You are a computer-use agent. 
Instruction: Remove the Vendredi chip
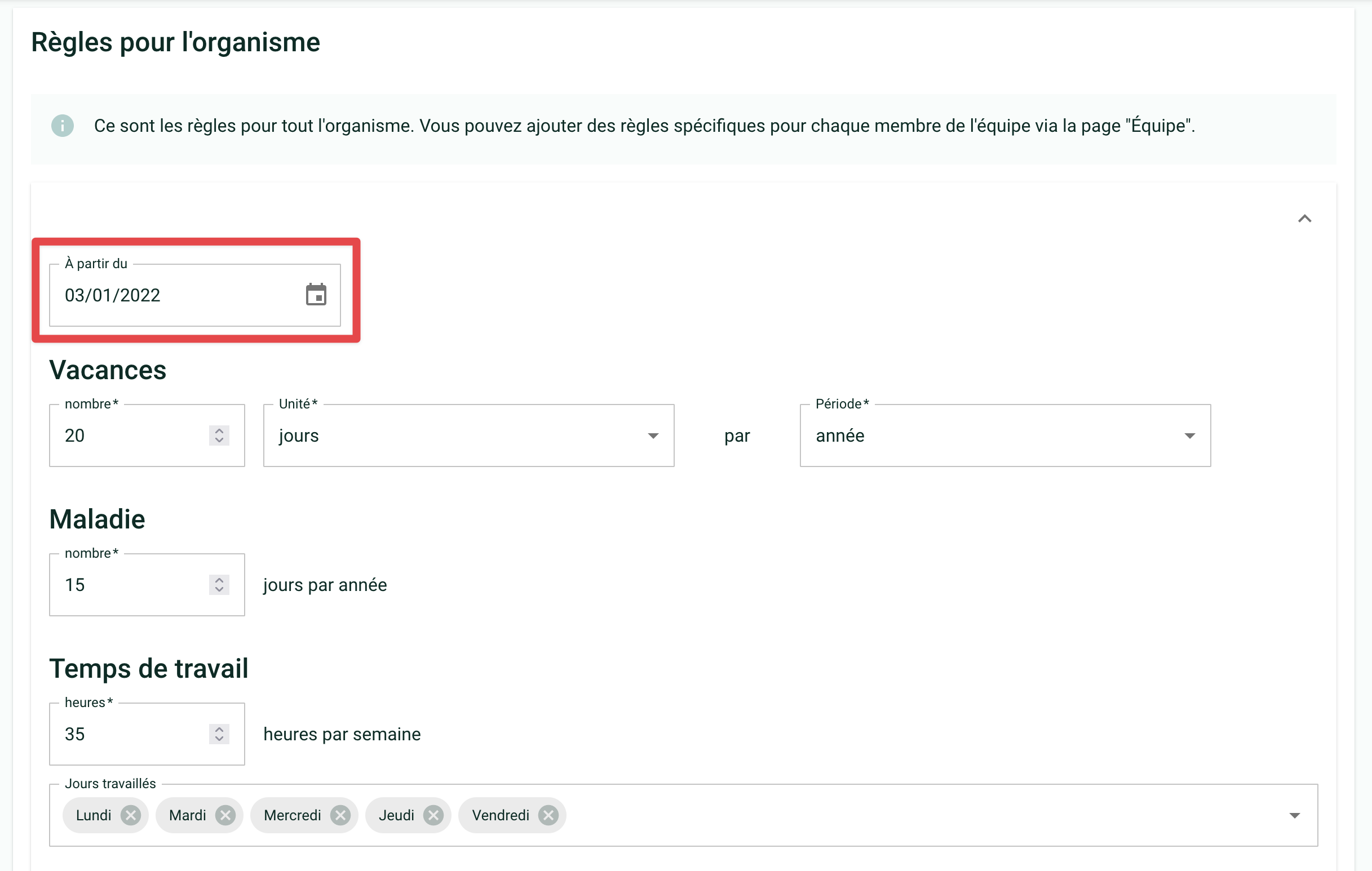coord(548,815)
